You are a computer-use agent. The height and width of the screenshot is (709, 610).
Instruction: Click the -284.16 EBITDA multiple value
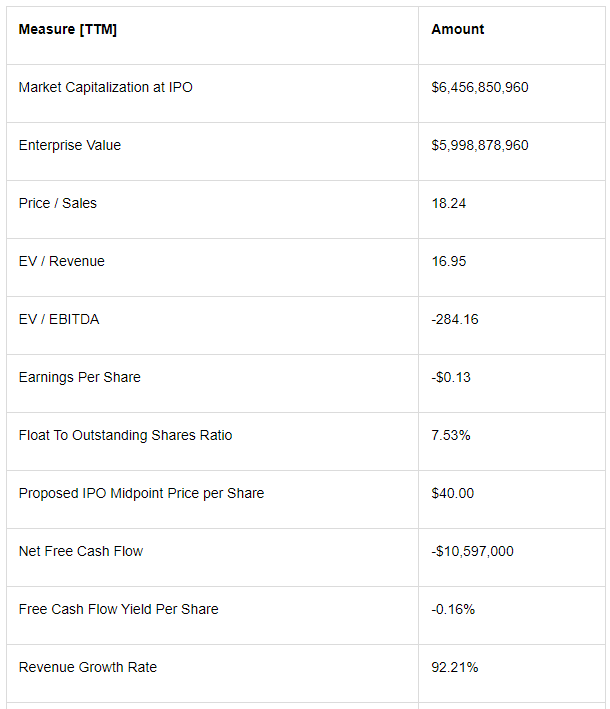[x=455, y=319]
